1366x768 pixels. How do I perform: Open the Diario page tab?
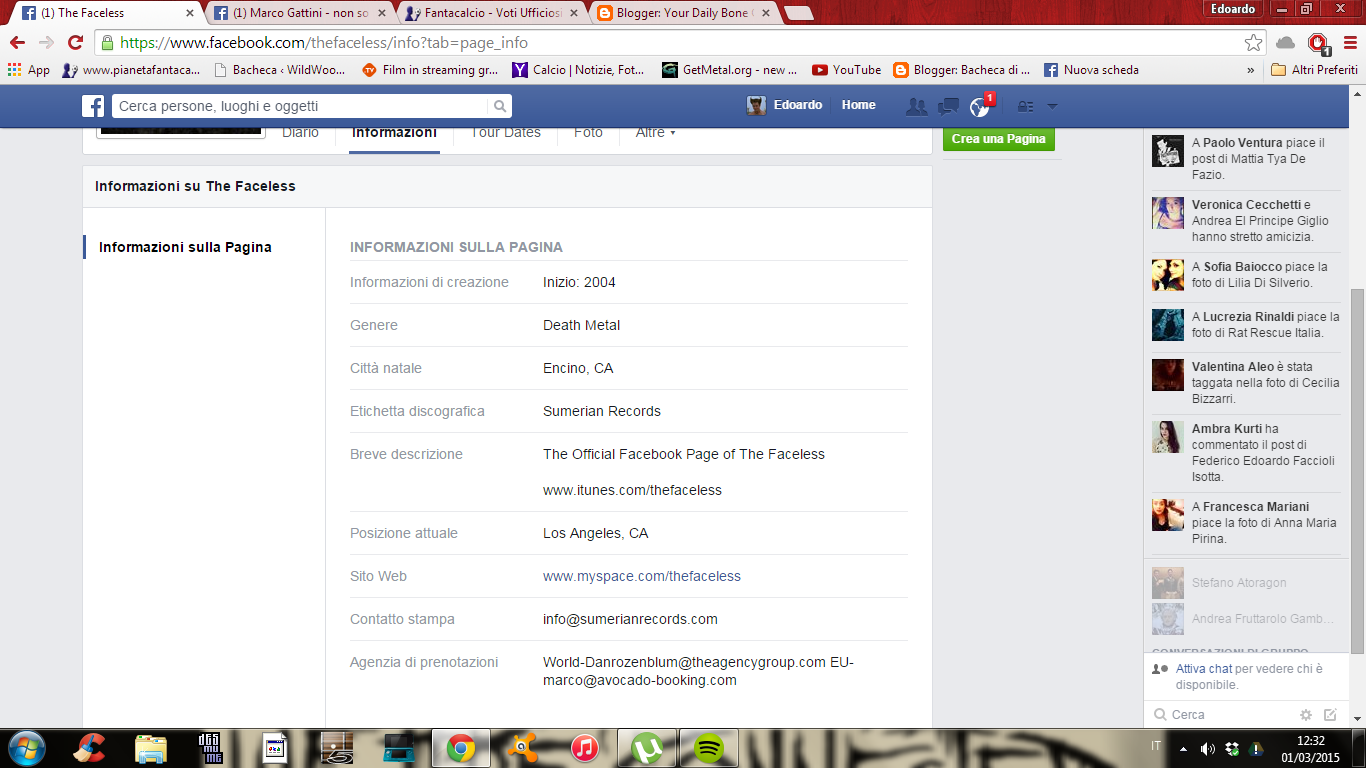click(300, 132)
